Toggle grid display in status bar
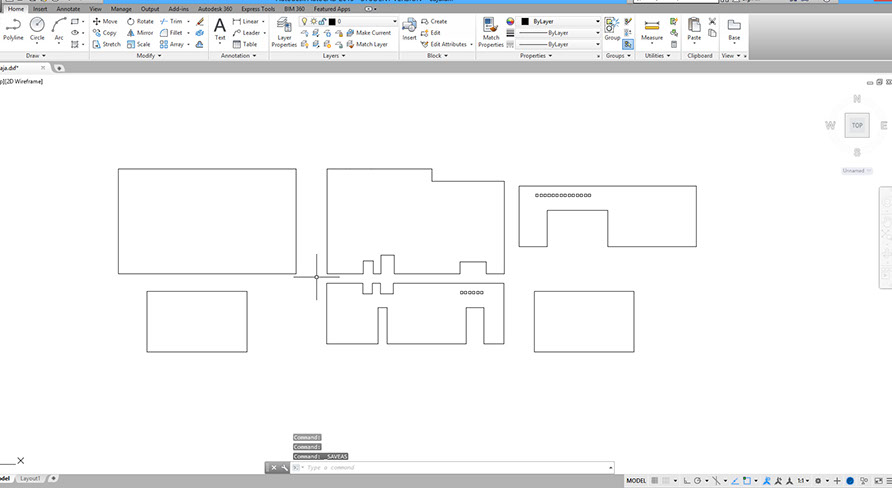The height and width of the screenshot is (488, 892). tap(655, 481)
